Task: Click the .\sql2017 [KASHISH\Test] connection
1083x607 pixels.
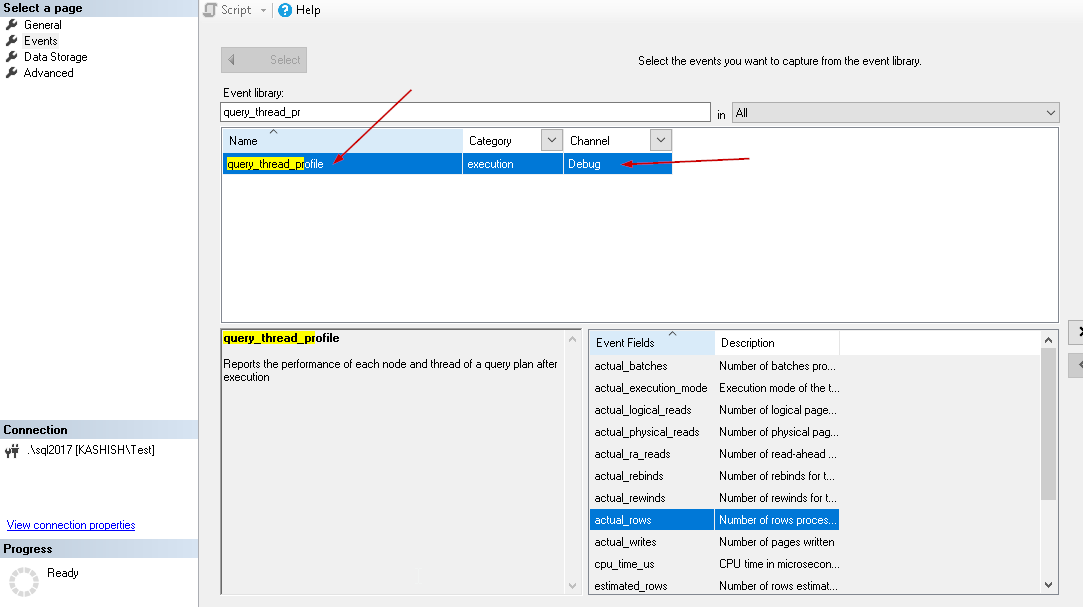Action: click(90, 450)
